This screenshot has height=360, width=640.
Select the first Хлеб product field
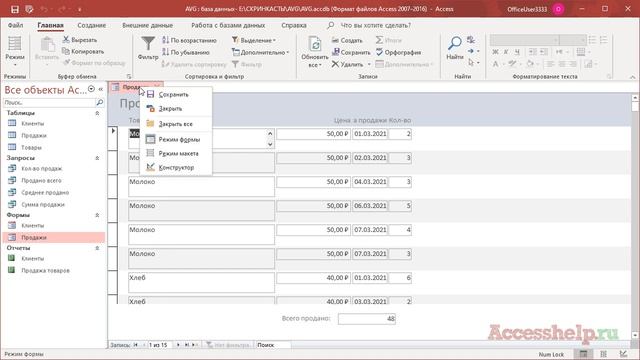coord(201,282)
